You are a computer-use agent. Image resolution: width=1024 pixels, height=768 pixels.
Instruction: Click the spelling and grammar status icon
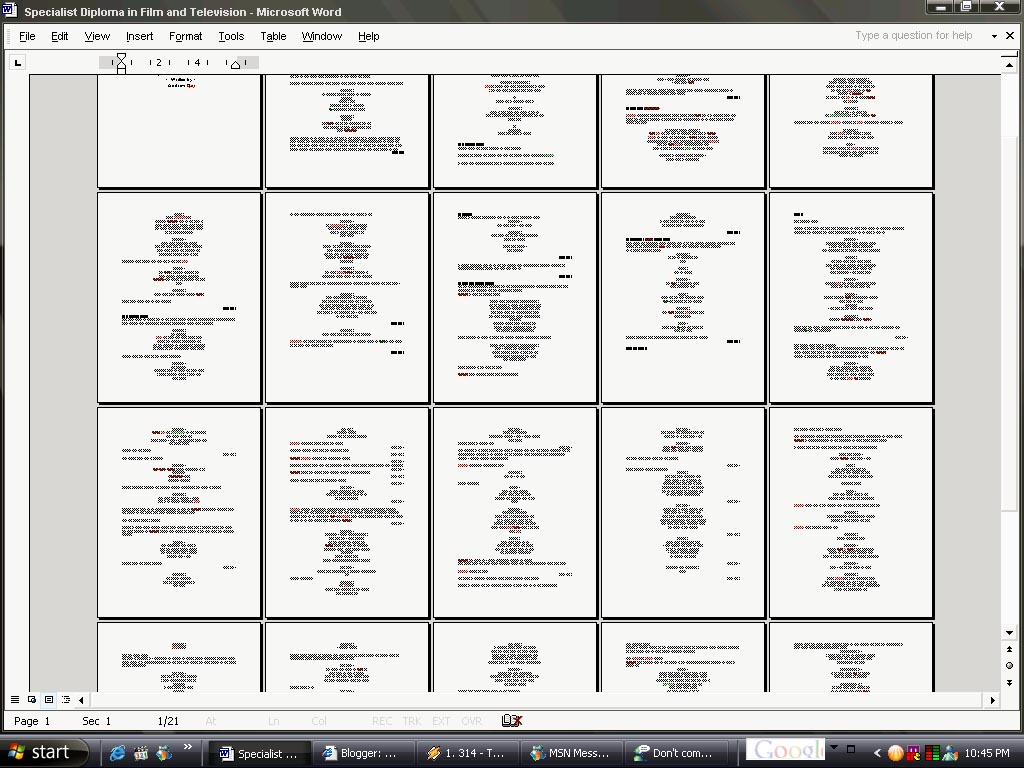tap(512, 720)
